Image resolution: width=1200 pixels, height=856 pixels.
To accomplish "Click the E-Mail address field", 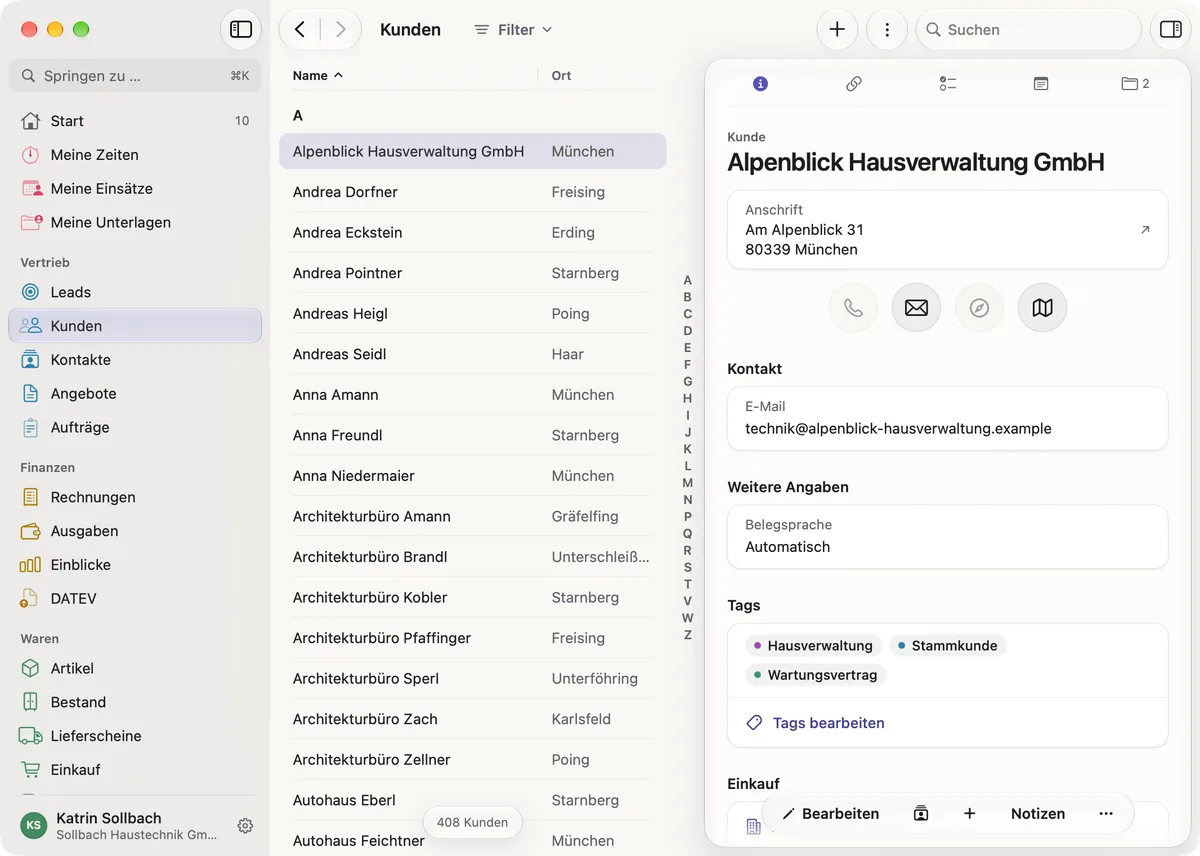I will coord(947,418).
